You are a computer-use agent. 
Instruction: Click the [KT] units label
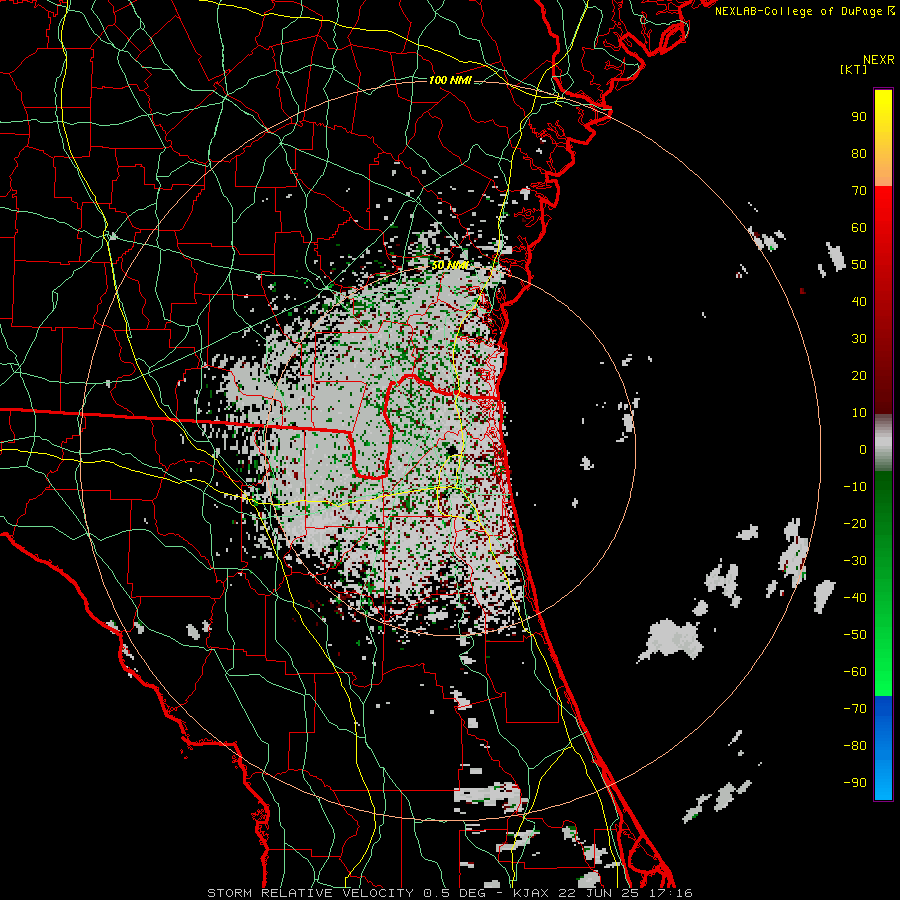click(853, 69)
